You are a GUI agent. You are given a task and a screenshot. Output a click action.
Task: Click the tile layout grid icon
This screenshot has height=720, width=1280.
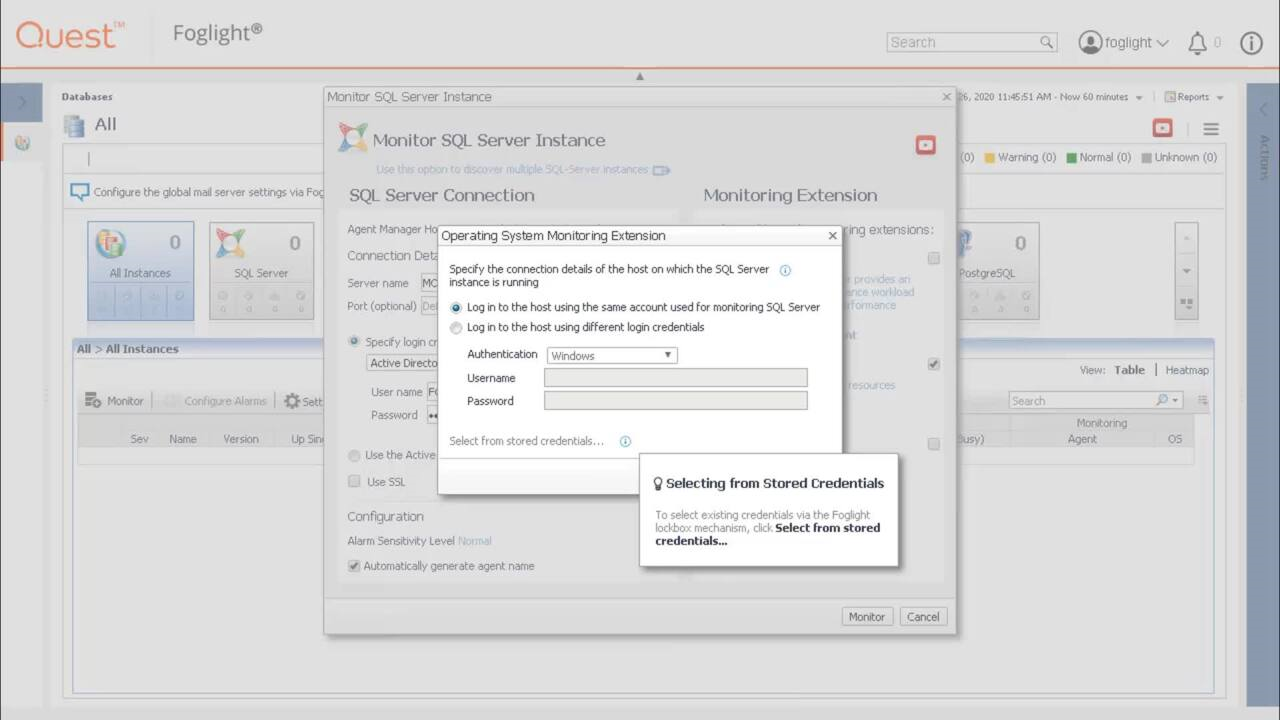pyautogui.click(x=1186, y=303)
